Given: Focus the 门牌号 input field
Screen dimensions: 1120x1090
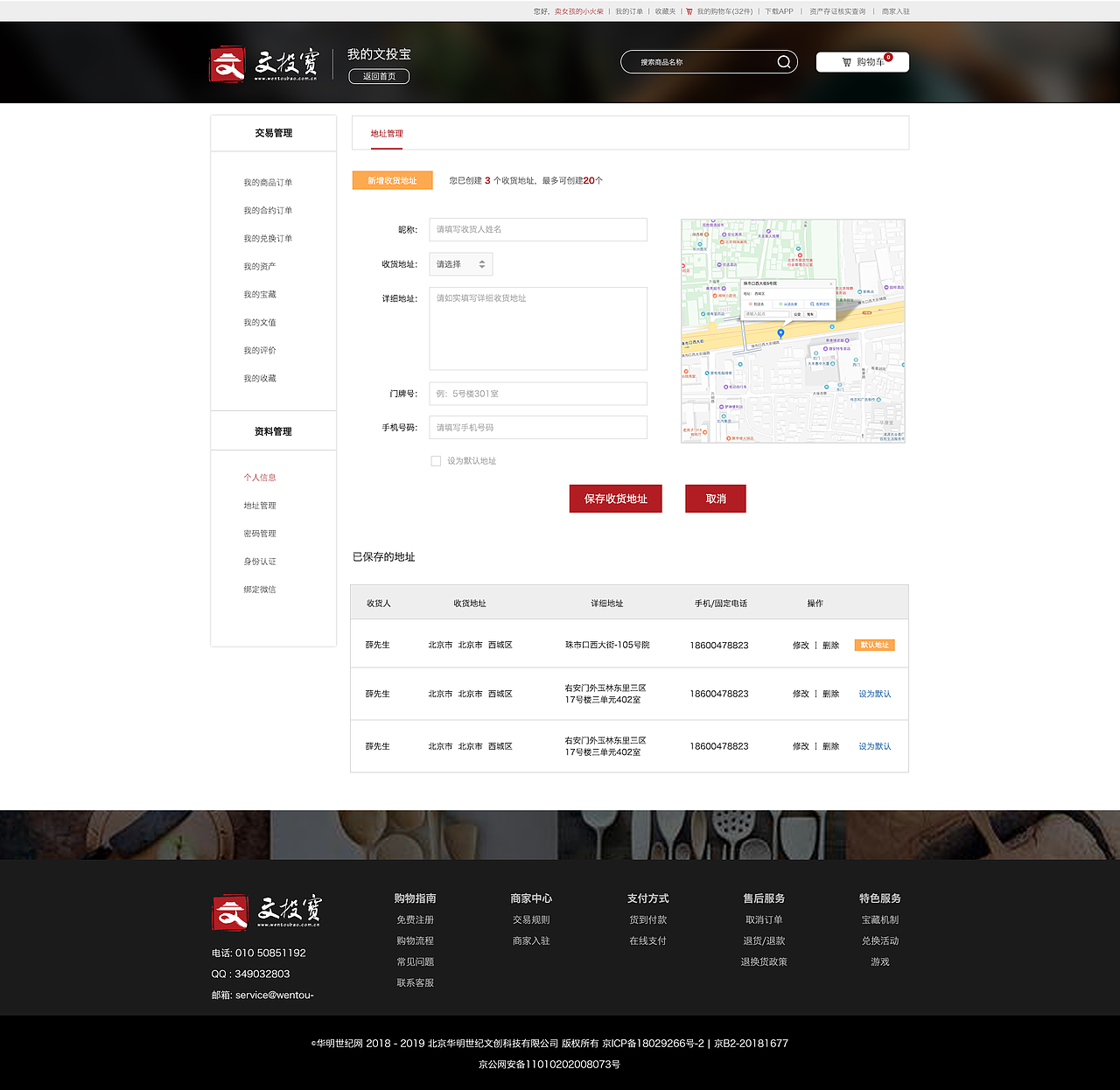Looking at the screenshot, I should pos(538,394).
